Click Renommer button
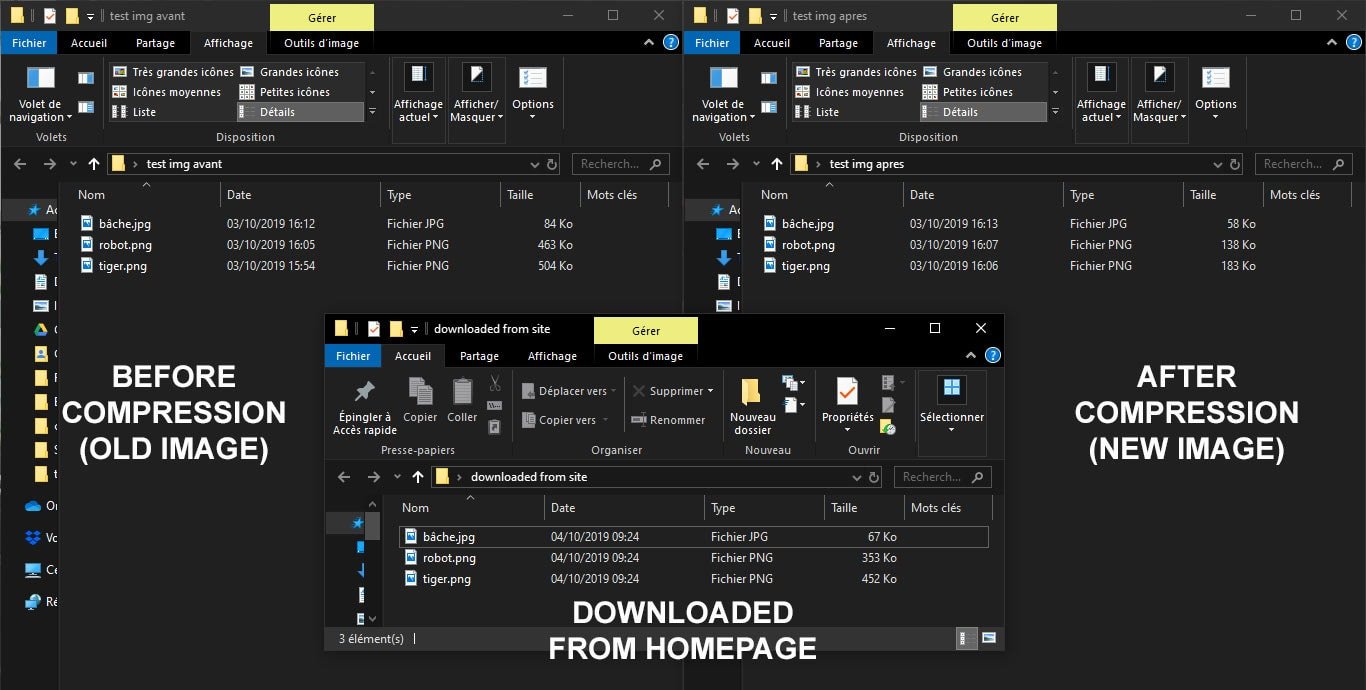Screen dimensions: 1366x690 click(668, 420)
